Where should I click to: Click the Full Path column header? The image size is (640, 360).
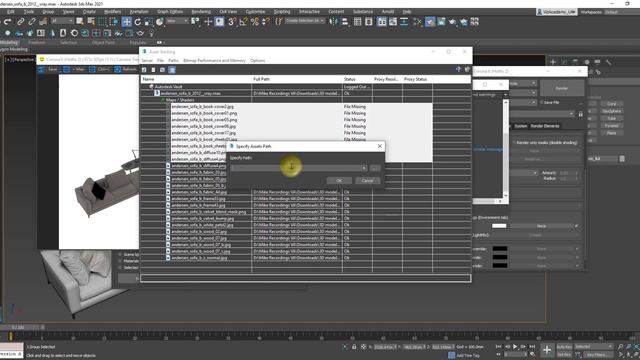pyautogui.click(x=297, y=79)
